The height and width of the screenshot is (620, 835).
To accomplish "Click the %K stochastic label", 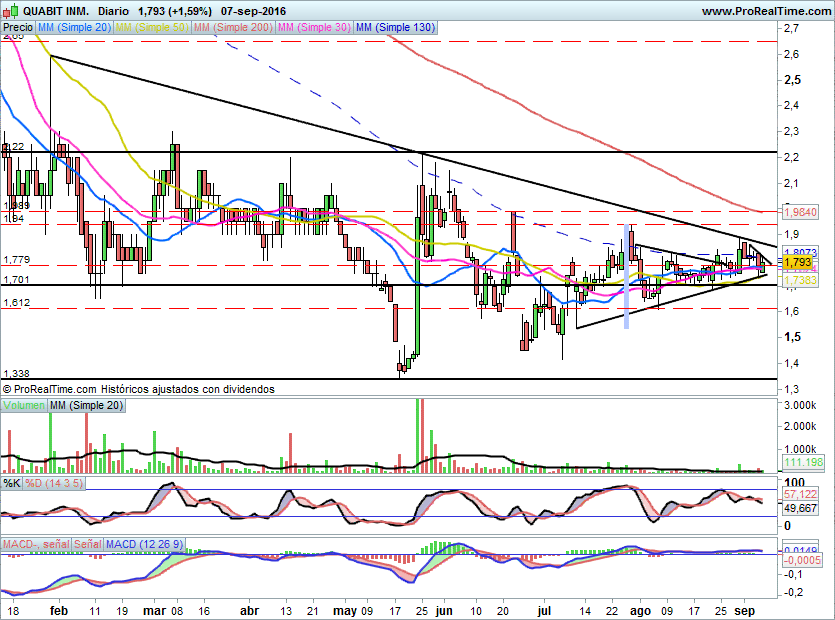I will coord(12,483).
